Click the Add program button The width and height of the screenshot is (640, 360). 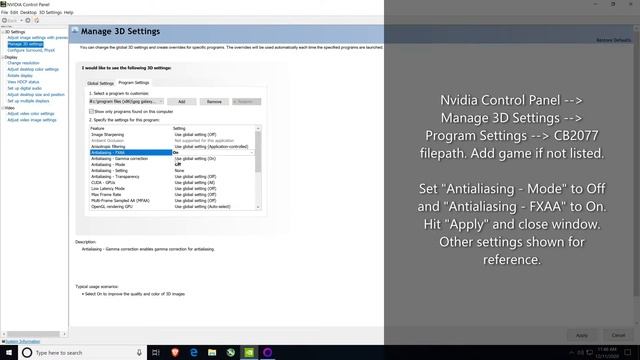(182, 102)
